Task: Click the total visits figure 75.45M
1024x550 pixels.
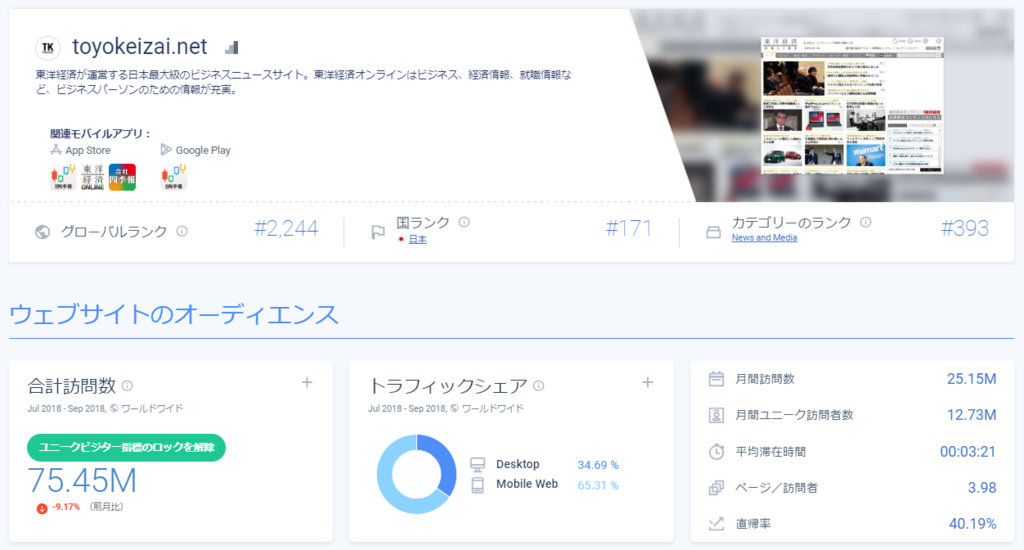Action: click(82, 481)
